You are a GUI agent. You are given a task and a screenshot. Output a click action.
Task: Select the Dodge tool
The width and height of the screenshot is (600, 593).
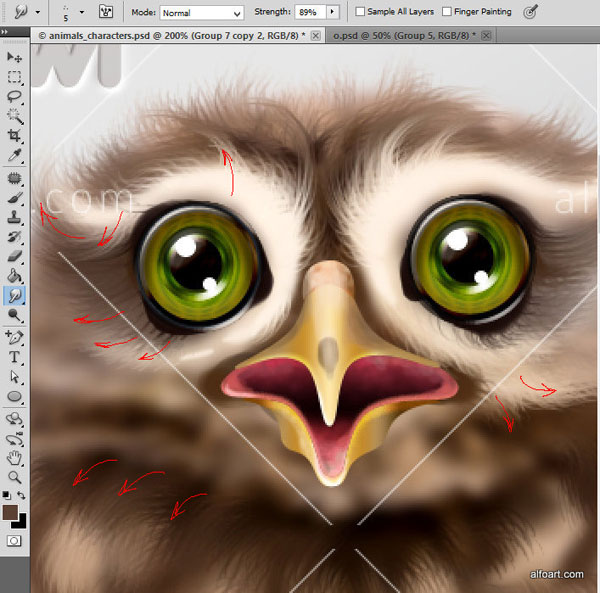[15, 315]
